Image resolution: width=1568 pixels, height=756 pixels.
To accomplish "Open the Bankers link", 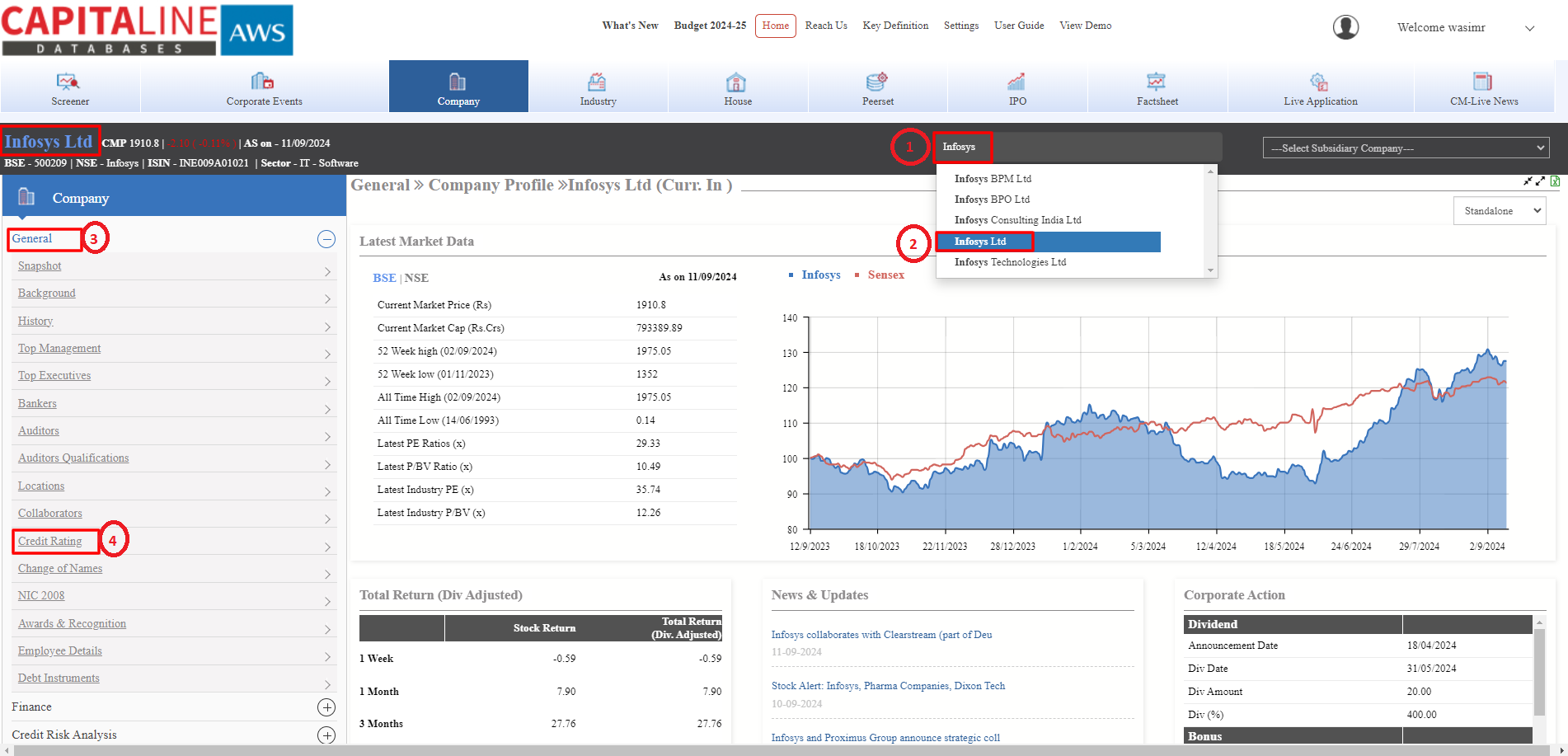I will [37, 403].
